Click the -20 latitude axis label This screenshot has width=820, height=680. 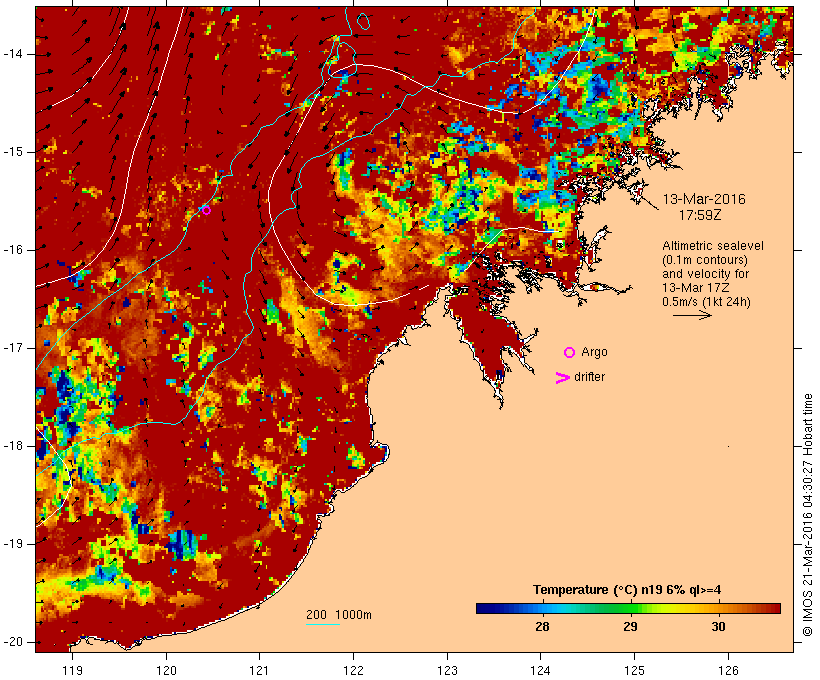(x=12, y=642)
